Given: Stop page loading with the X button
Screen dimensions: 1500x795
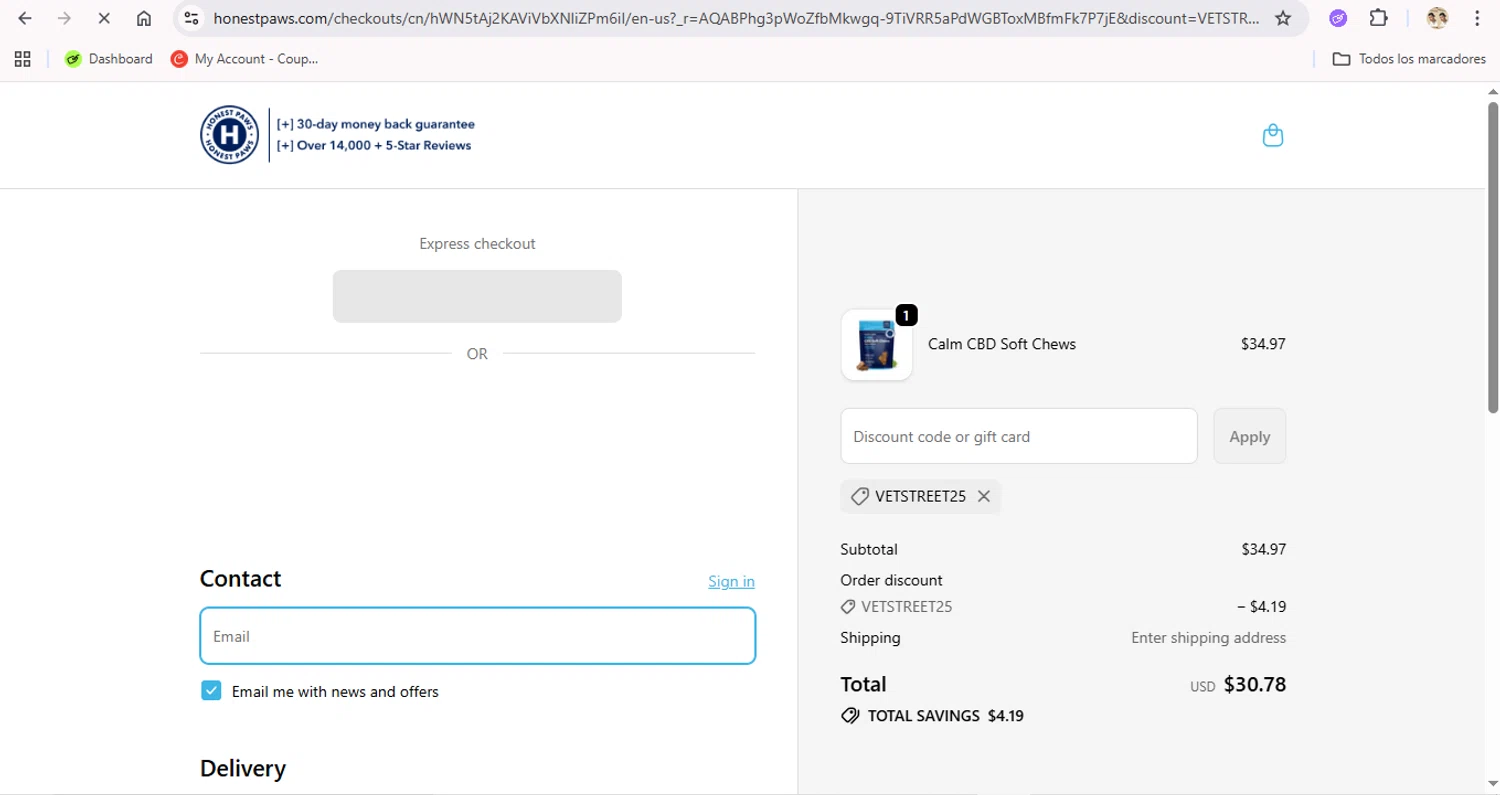Looking at the screenshot, I should pyautogui.click(x=104, y=18).
